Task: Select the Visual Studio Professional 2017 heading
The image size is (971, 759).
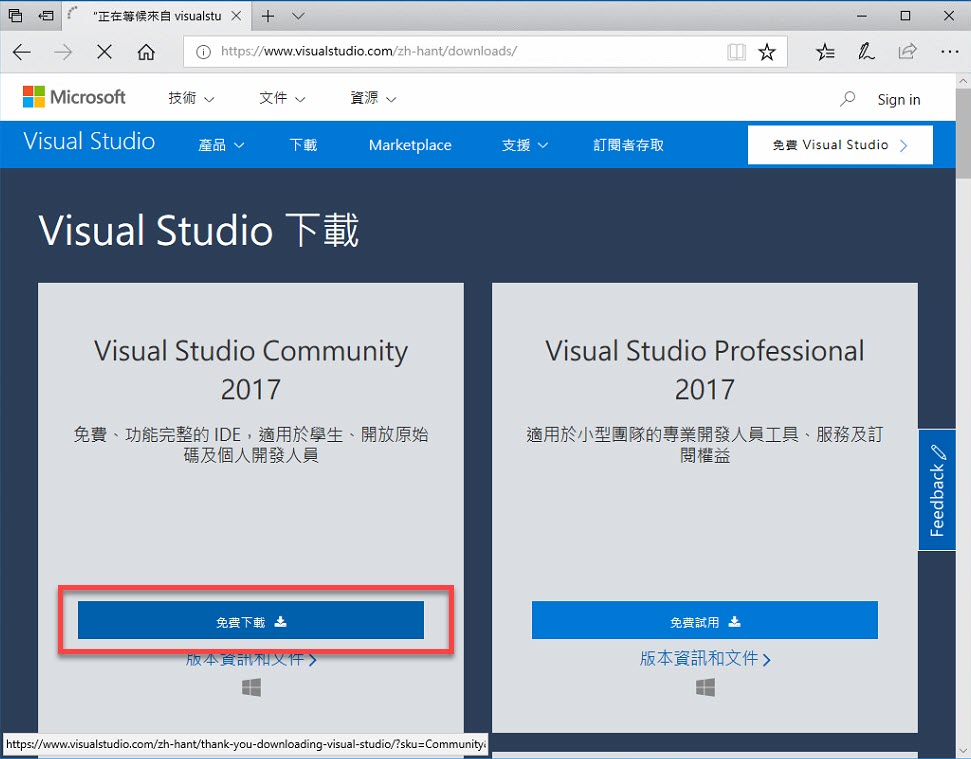Action: point(705,370)
